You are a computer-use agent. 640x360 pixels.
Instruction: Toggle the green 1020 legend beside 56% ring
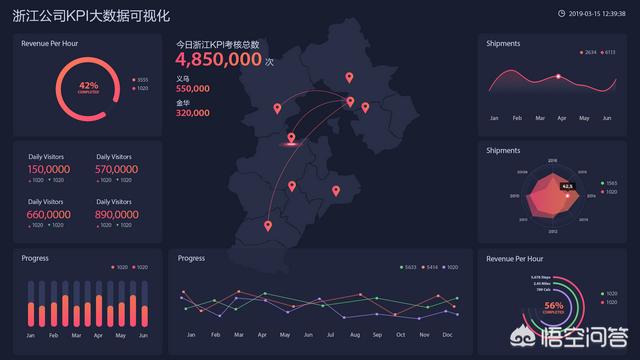(x=609, y=293)
